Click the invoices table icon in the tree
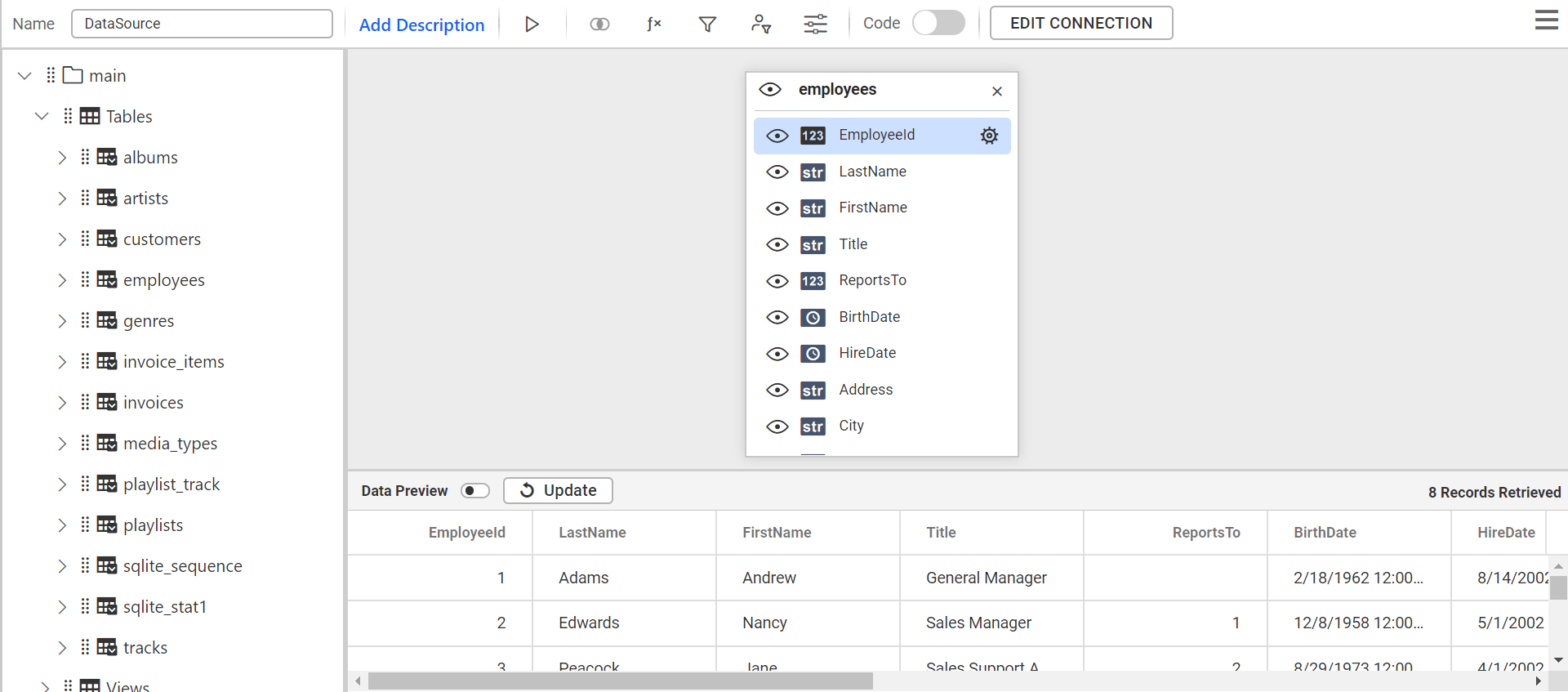Viewport: 1568px width, 692px height. pyautogui.click(x=107, y=402)
